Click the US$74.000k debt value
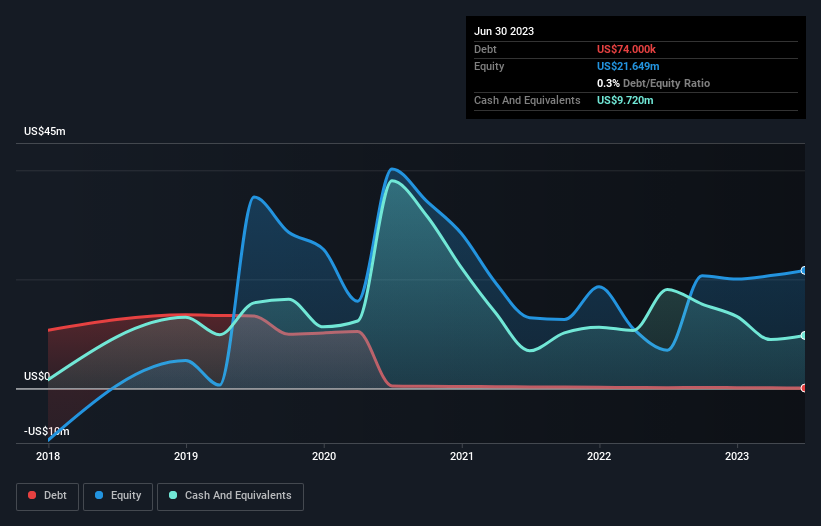This screenshot has width=821, height=526. tap(626, 49)
